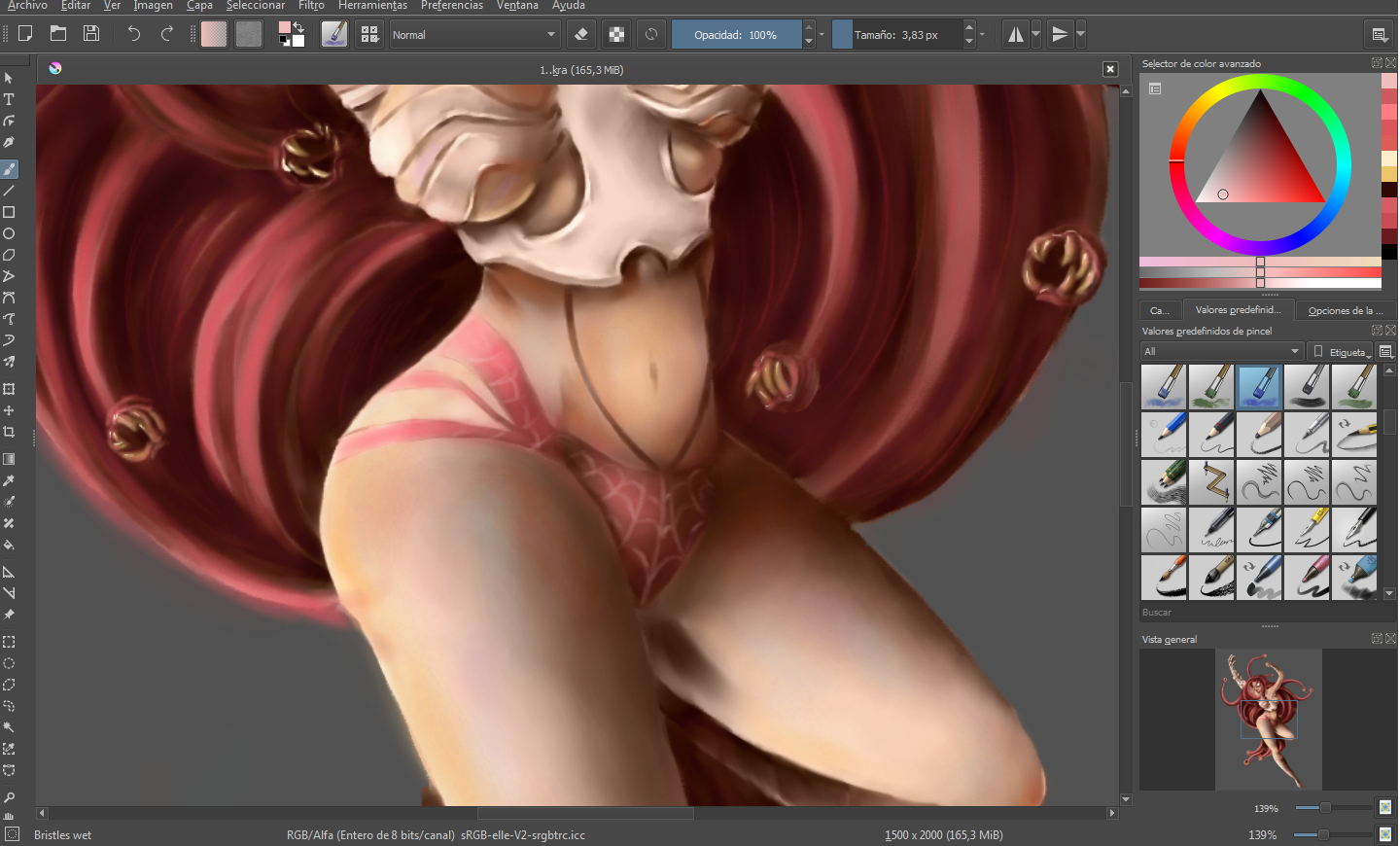
Task: Swap foreground and background colors
Action: (298, 27)
